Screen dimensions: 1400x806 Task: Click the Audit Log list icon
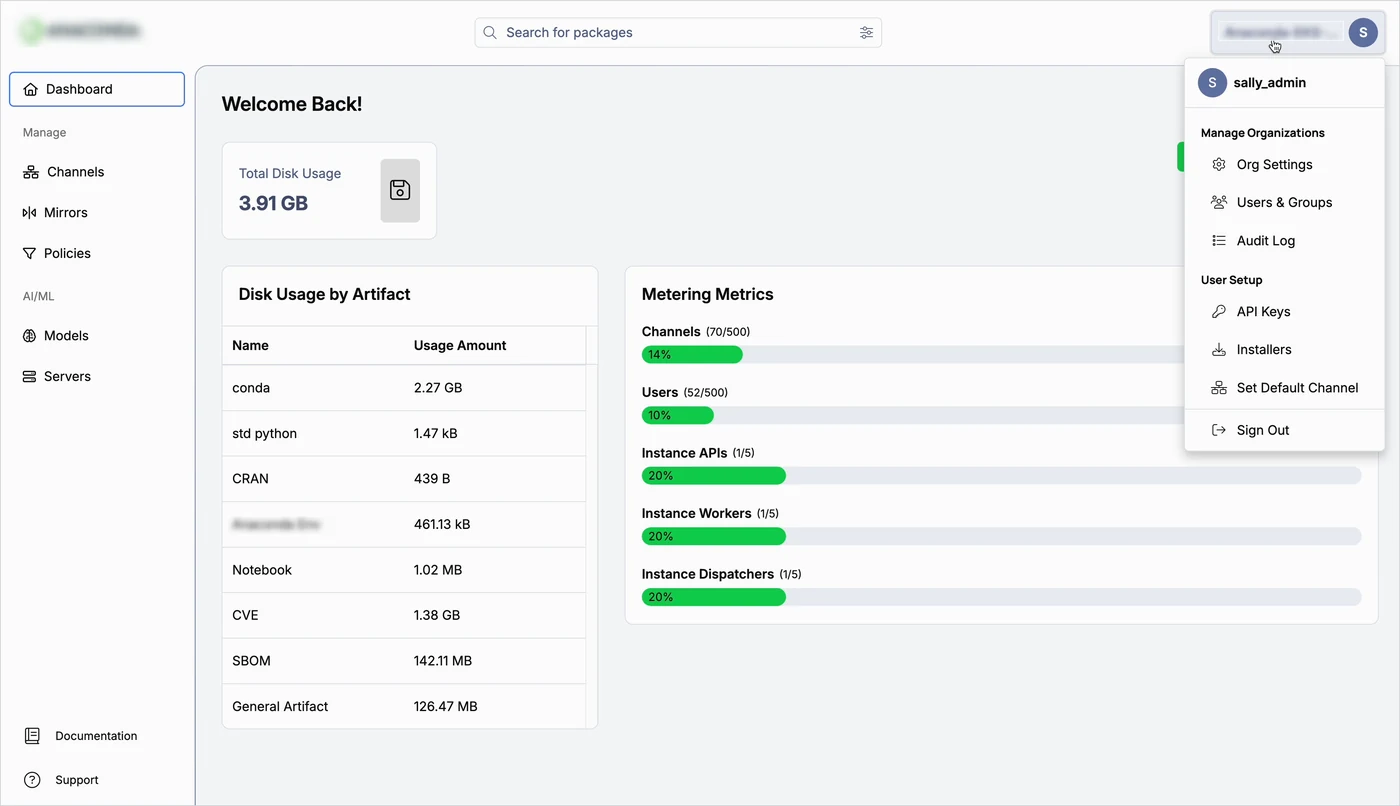click(x=1218, y=240)
